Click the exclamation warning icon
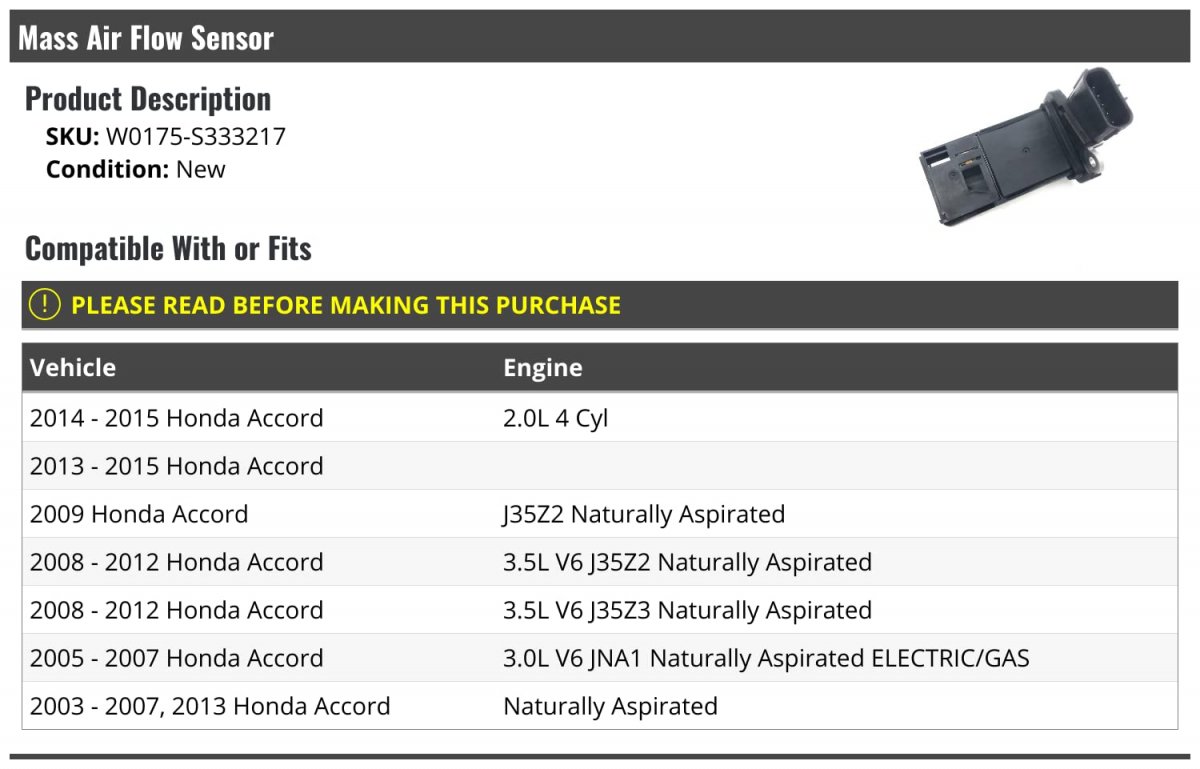Viewport: 1200px width, 769px height. click(45, 305)
